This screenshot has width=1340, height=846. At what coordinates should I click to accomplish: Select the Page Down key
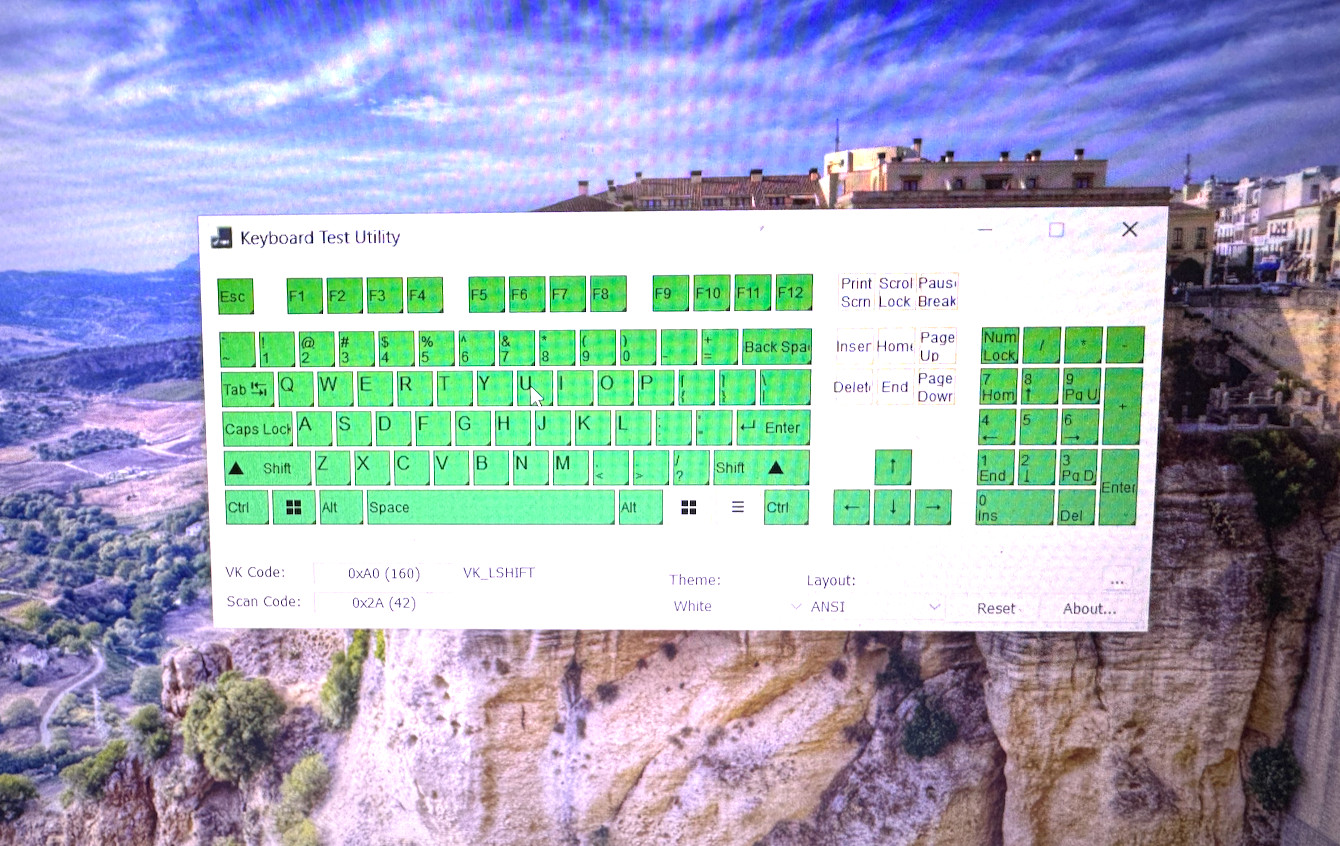click(x=935, y=387)
